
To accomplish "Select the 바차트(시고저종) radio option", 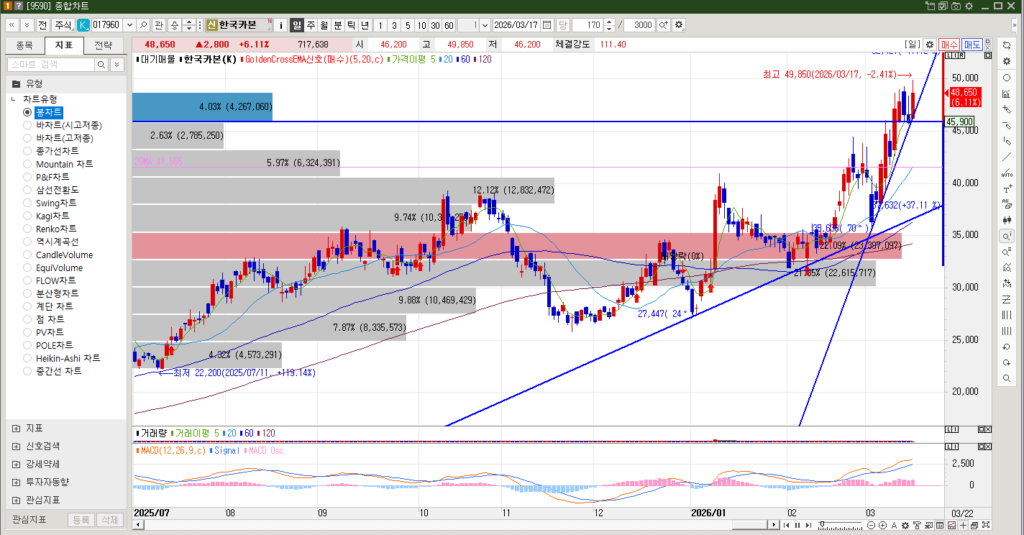I will [28, 125].
